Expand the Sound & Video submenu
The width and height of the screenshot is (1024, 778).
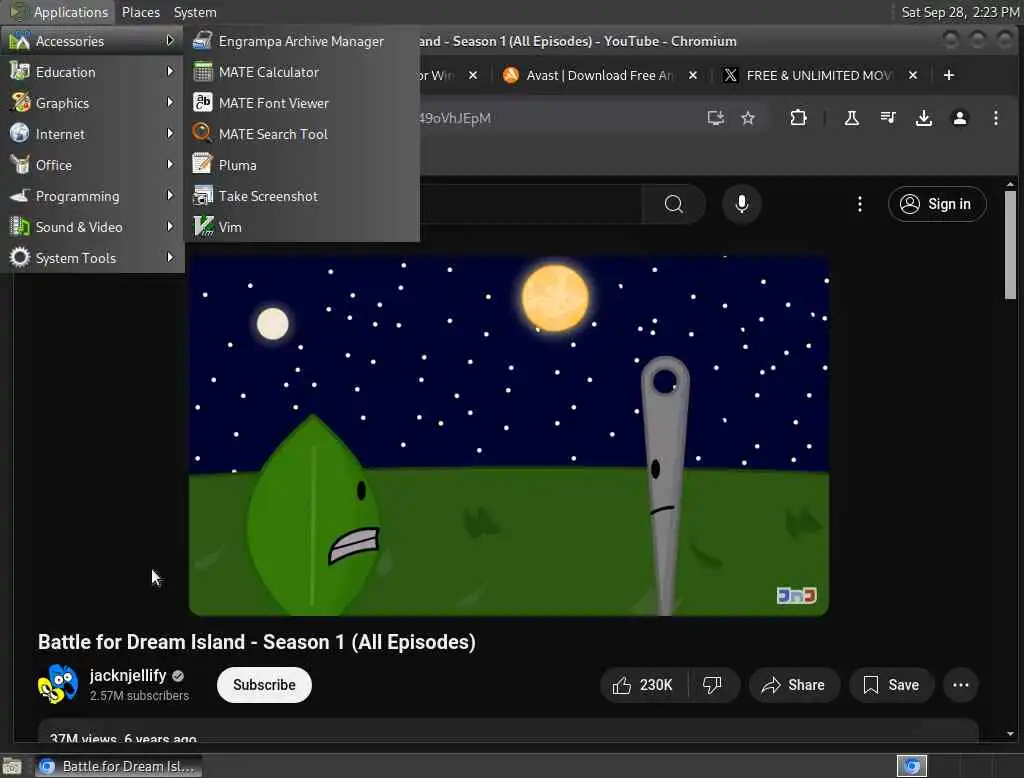coord(92,227)
